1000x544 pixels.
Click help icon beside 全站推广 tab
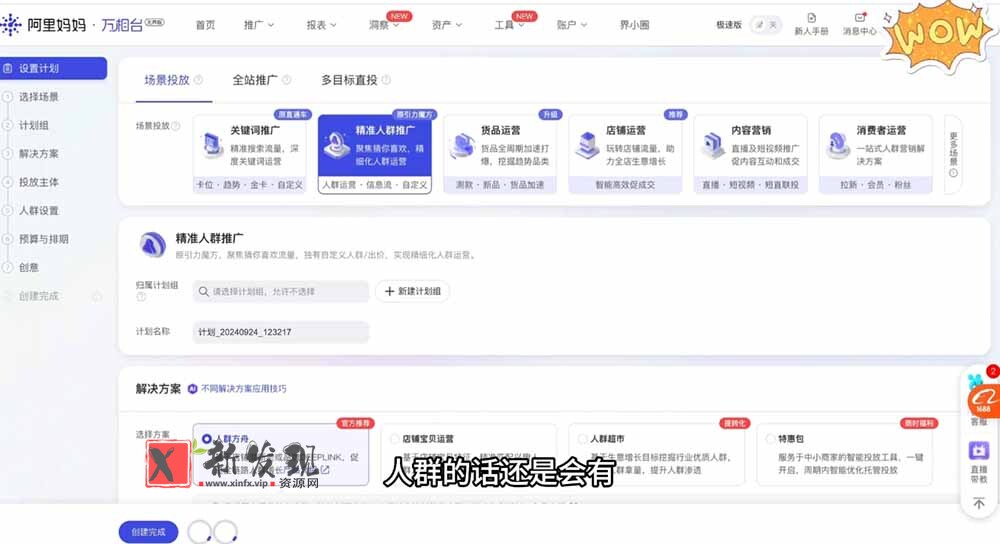coord(286,80)
